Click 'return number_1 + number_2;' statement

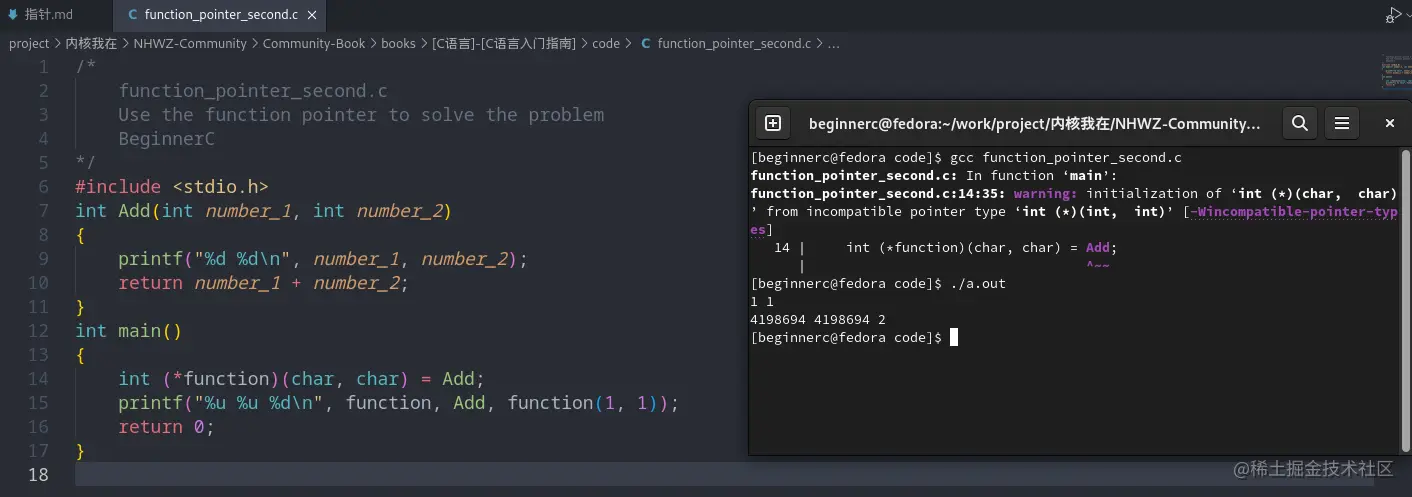(264, 283)
